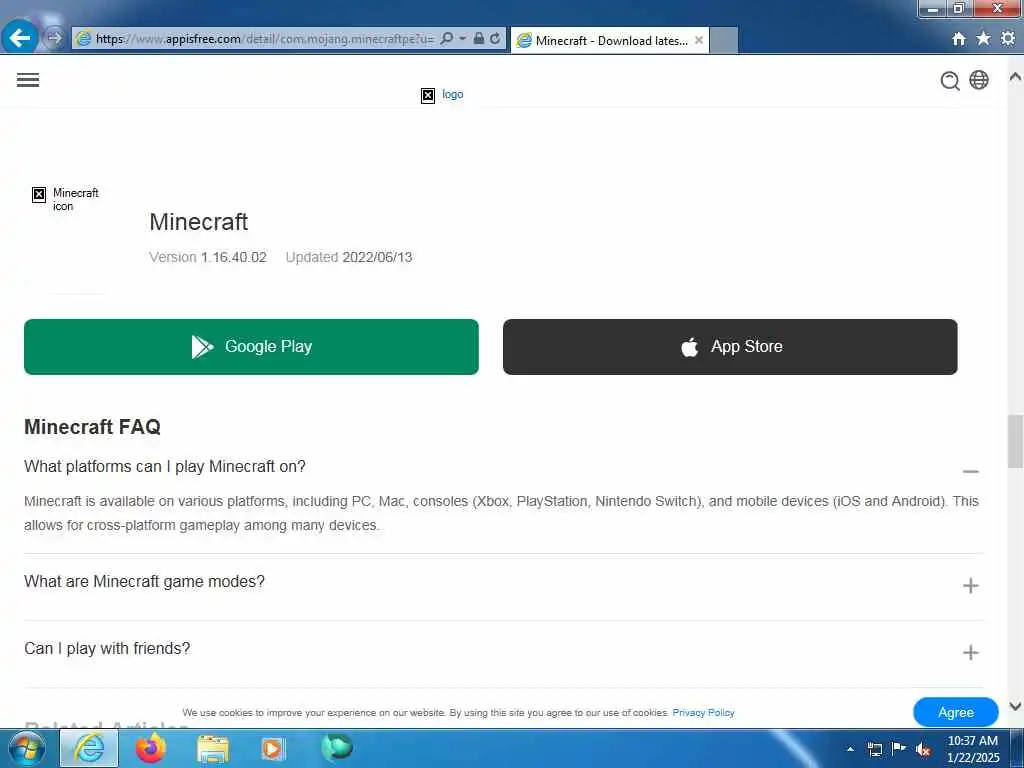Open the language globe icon
The image size is (1024, 768).
[978, 80]
